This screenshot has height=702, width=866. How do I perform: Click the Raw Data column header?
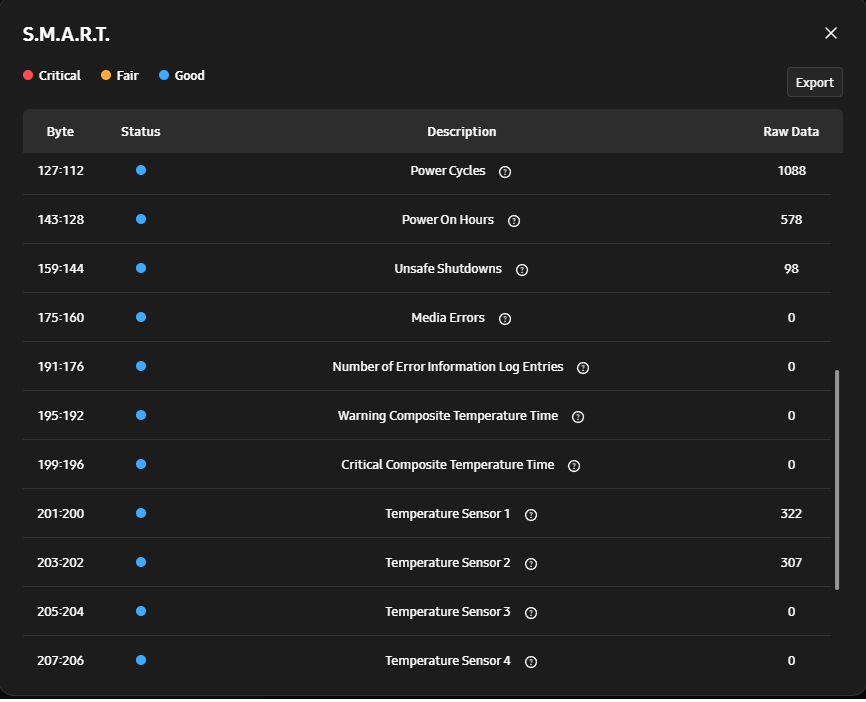(x=791, y=131)
